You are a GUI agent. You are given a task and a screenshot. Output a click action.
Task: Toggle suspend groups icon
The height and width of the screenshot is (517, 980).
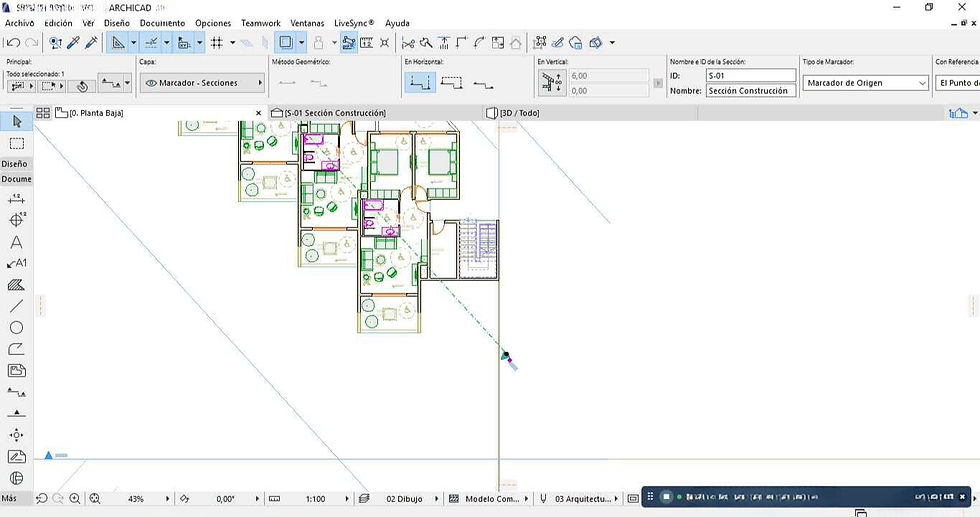point(349,43)
